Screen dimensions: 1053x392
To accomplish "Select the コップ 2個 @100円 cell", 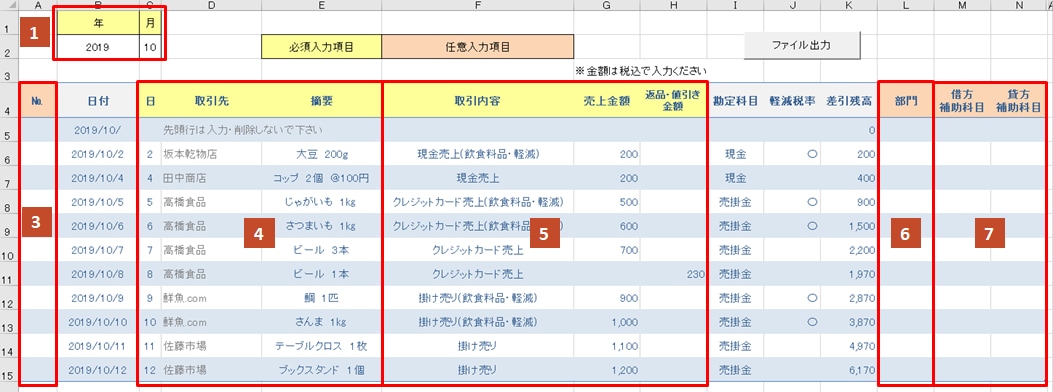I will [322, 178].
